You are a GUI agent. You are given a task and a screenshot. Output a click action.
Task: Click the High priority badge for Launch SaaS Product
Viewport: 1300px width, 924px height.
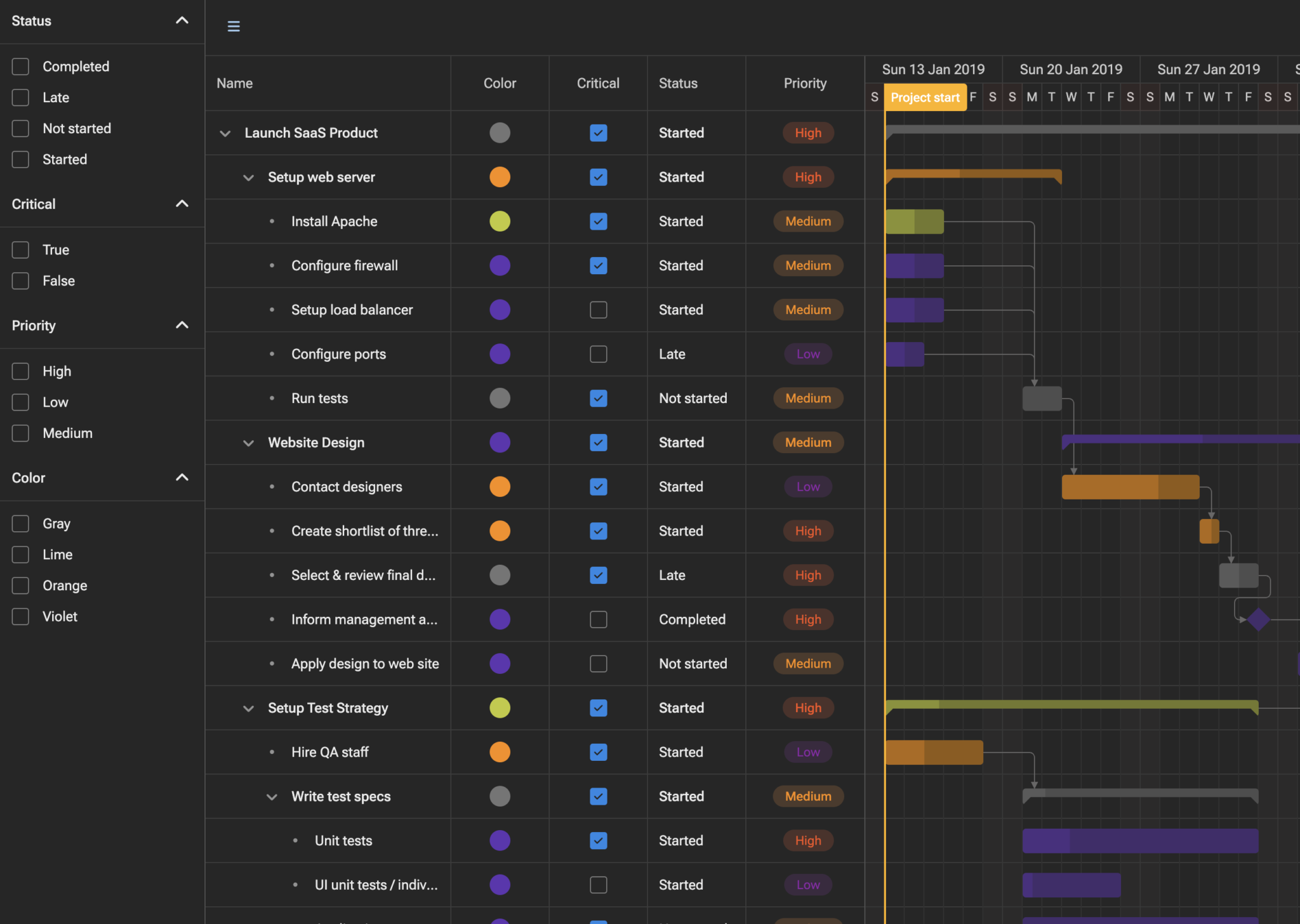(x=807, y=133)
